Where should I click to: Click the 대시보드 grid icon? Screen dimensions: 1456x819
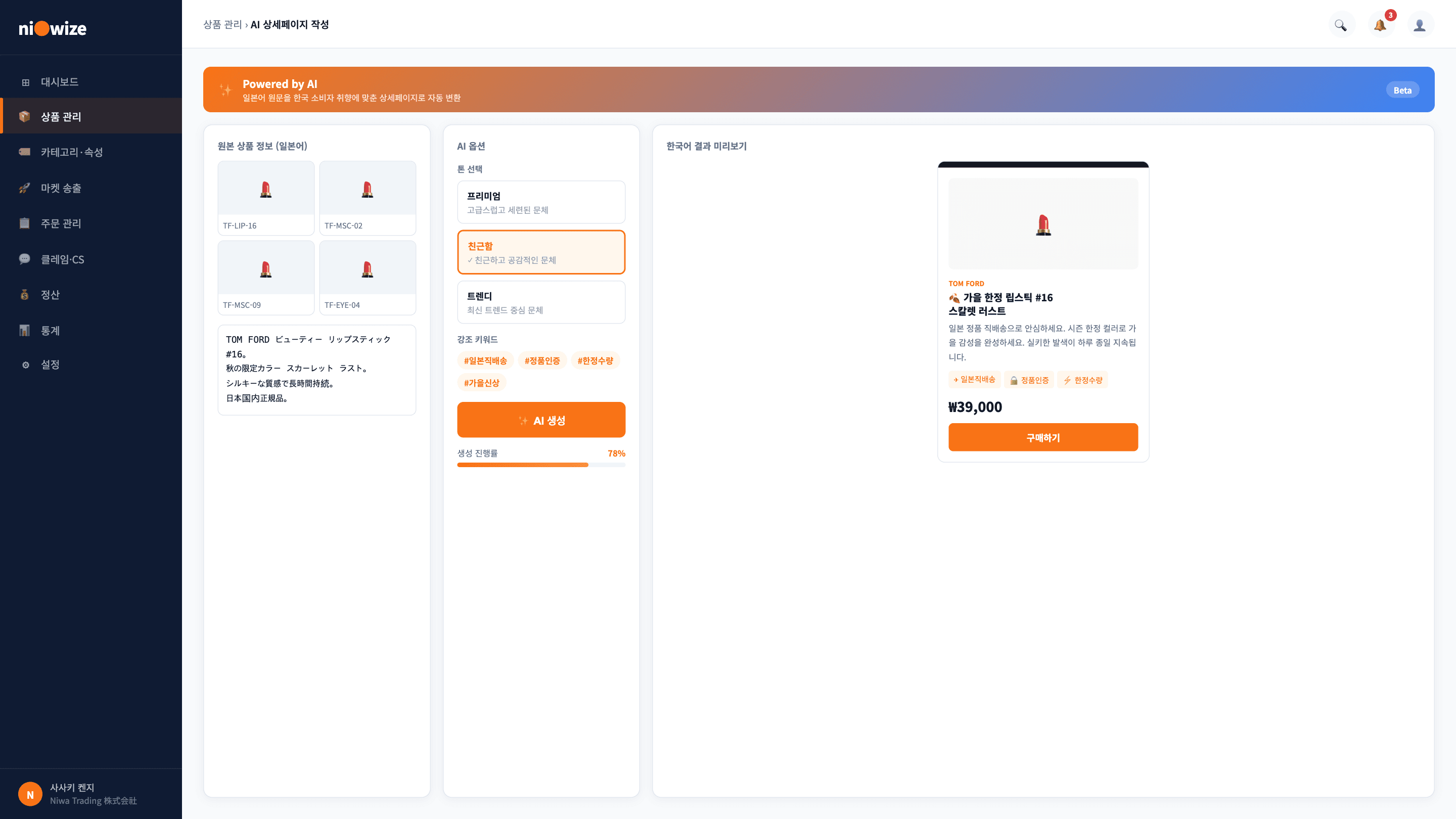point(25,82)
